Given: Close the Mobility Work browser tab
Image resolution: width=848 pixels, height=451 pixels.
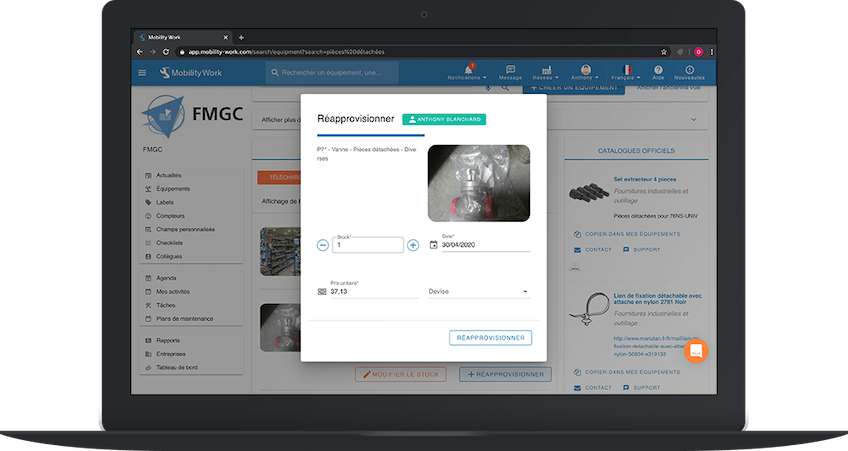Looking at the screenshot, I should pyautogui.click(x=226, y=37).
